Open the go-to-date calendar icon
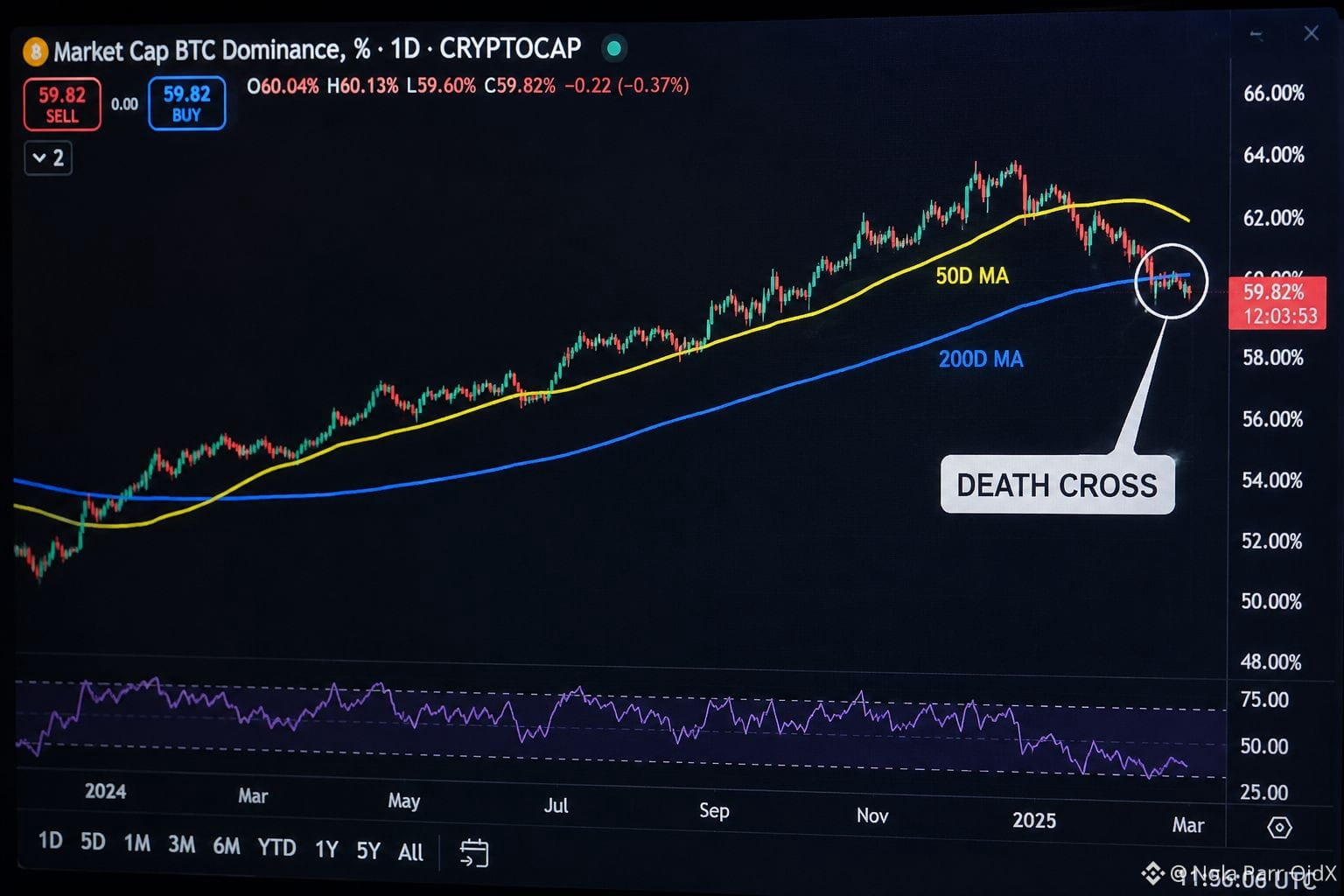The image size is (1344, 896). 474,852
